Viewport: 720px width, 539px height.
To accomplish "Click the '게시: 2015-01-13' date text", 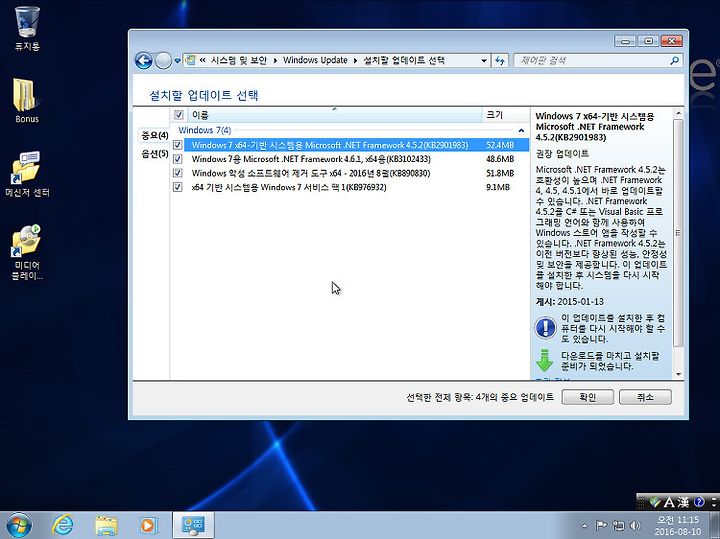I will click(x=569, y=302).
